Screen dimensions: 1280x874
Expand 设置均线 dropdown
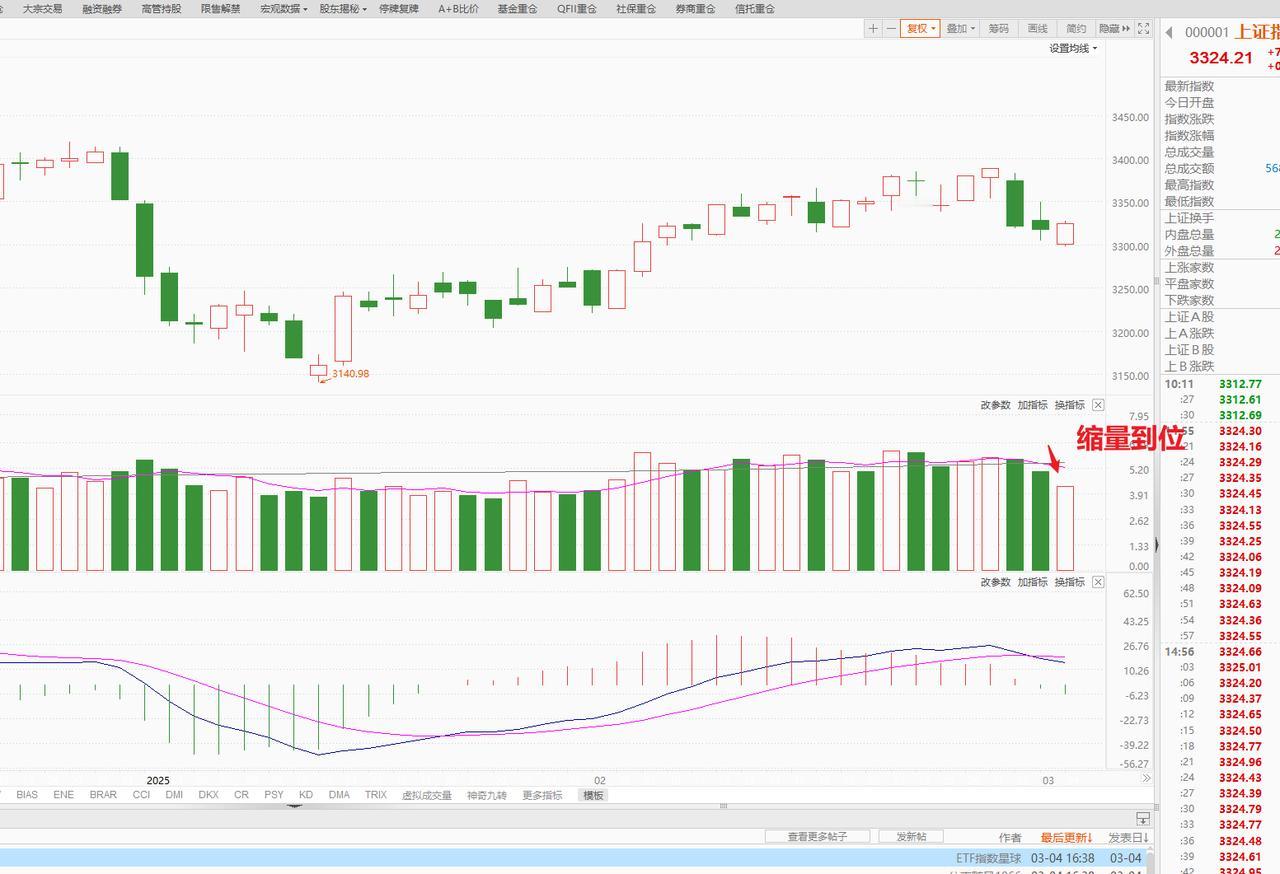point(1073,48)
